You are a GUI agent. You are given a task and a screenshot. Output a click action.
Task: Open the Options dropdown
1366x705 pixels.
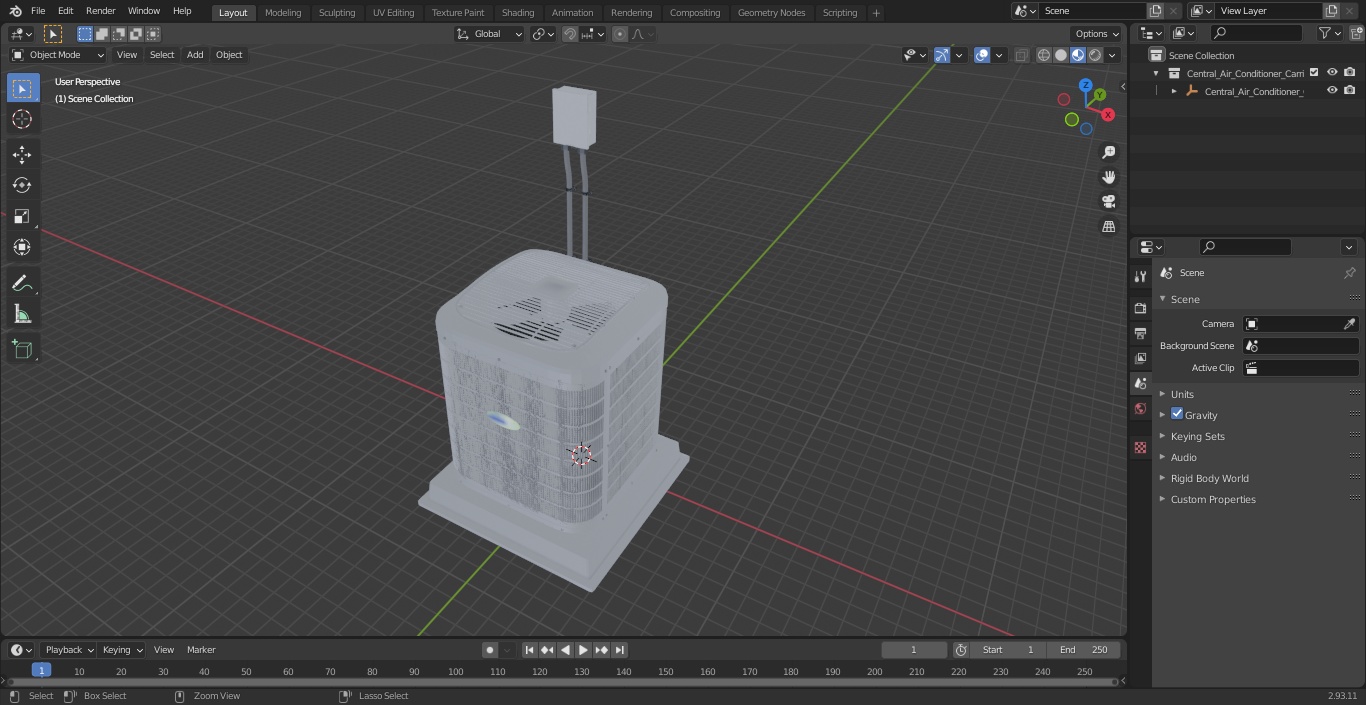(1097, 34)
